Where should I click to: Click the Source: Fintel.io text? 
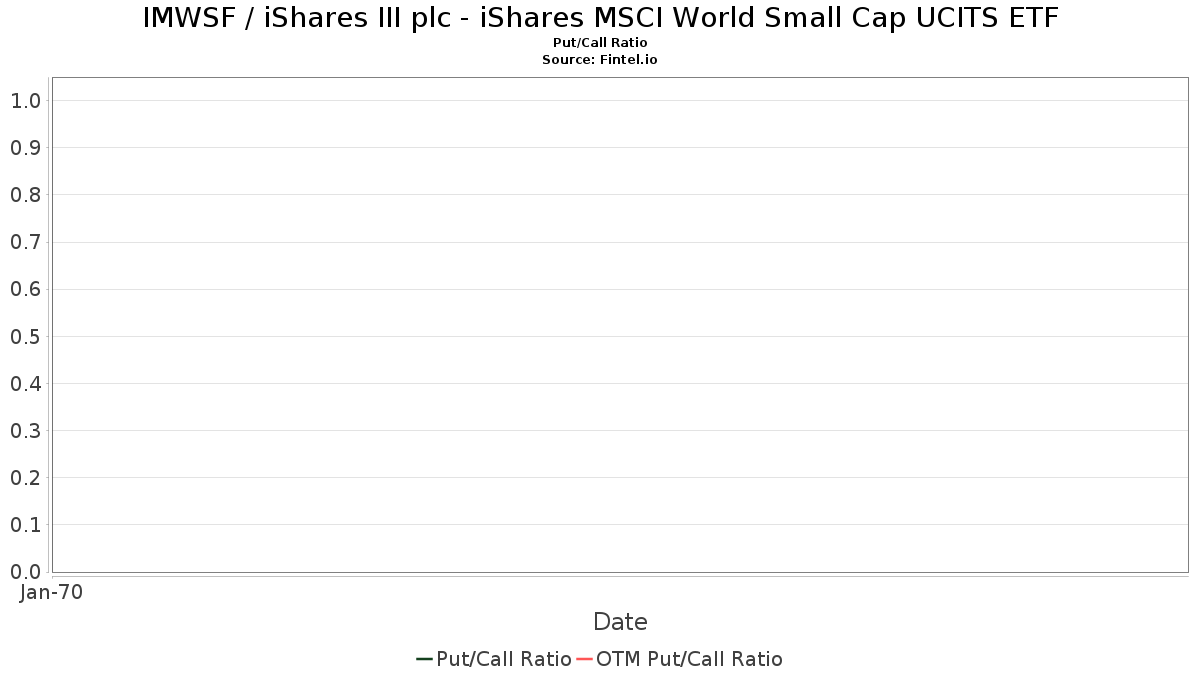tap(600, 59)
